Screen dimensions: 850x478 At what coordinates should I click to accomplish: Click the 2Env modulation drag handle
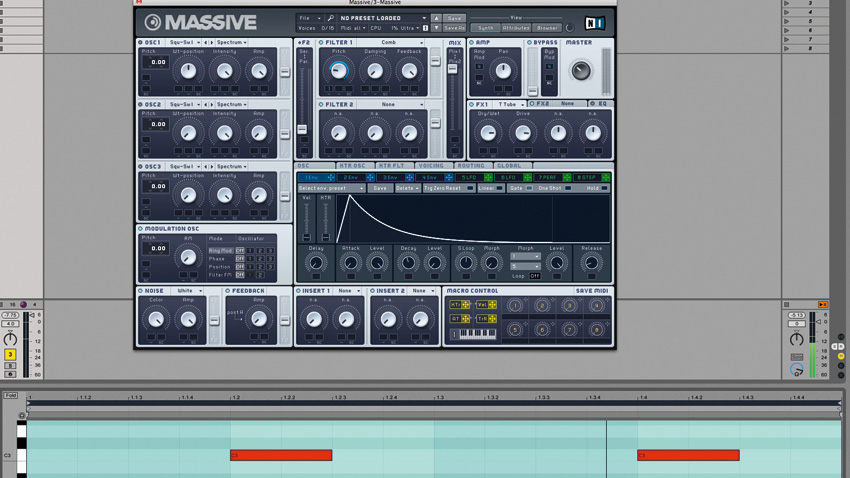point(370,177)
